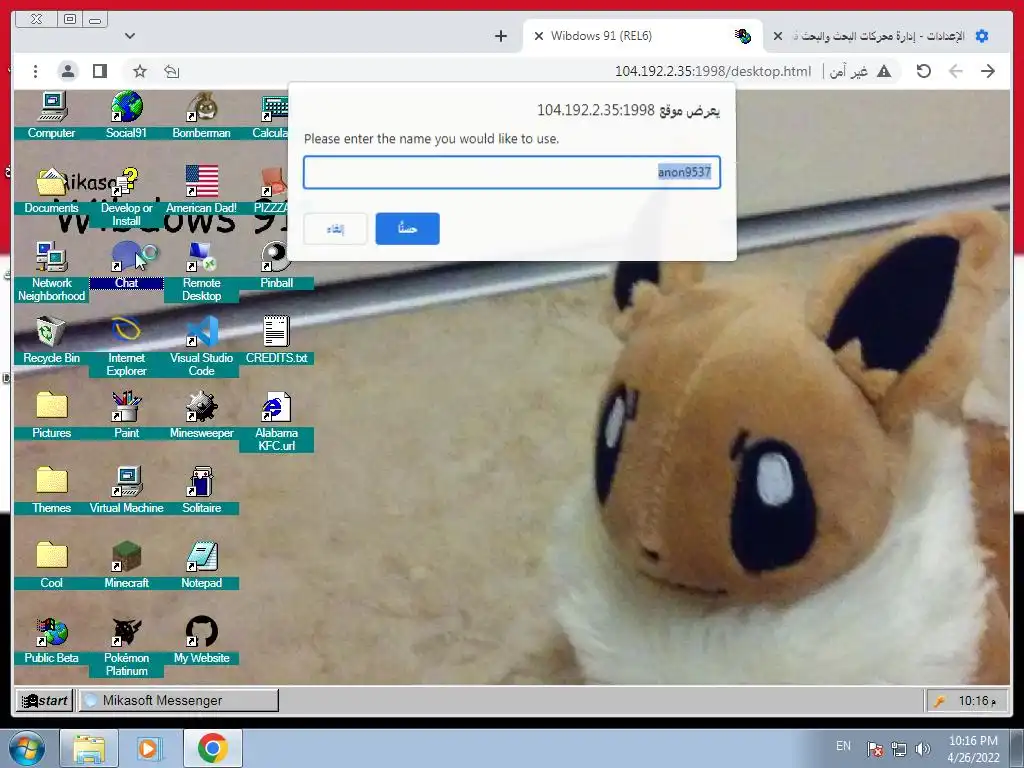The height and width of the screenshot is (768, 1024).
Task: Open the Public Beta icon
Action: (x=52, y=640)
